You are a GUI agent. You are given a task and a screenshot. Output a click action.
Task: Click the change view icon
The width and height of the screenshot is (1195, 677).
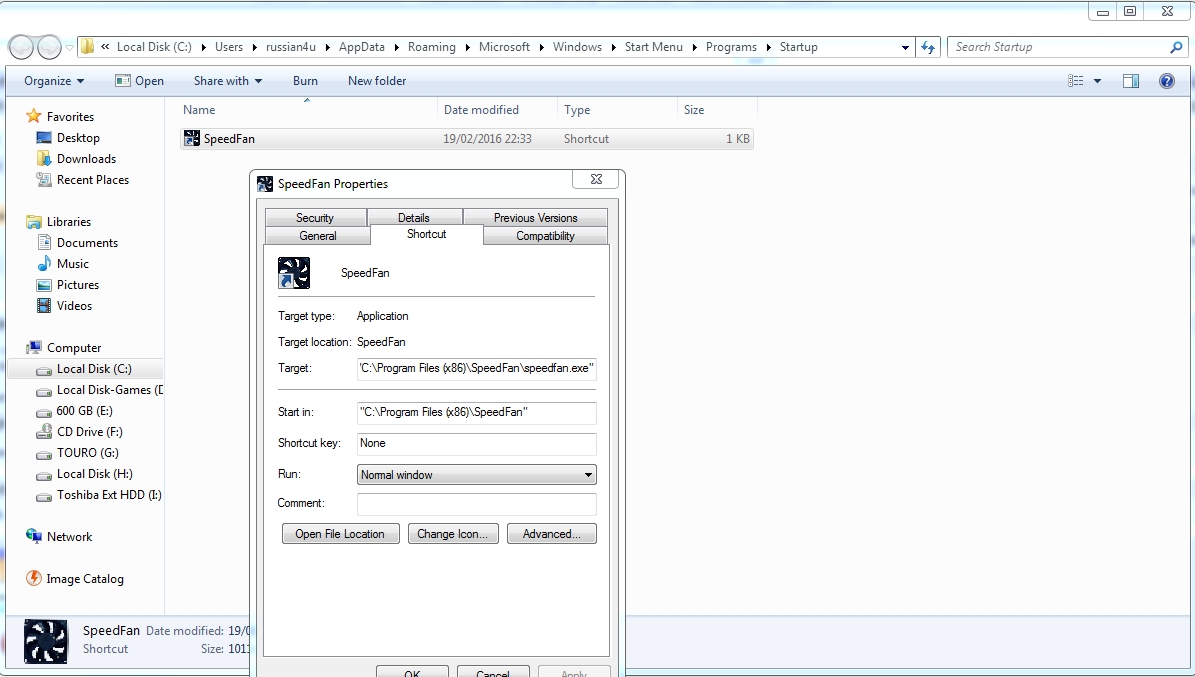(x=1075, y=81)
